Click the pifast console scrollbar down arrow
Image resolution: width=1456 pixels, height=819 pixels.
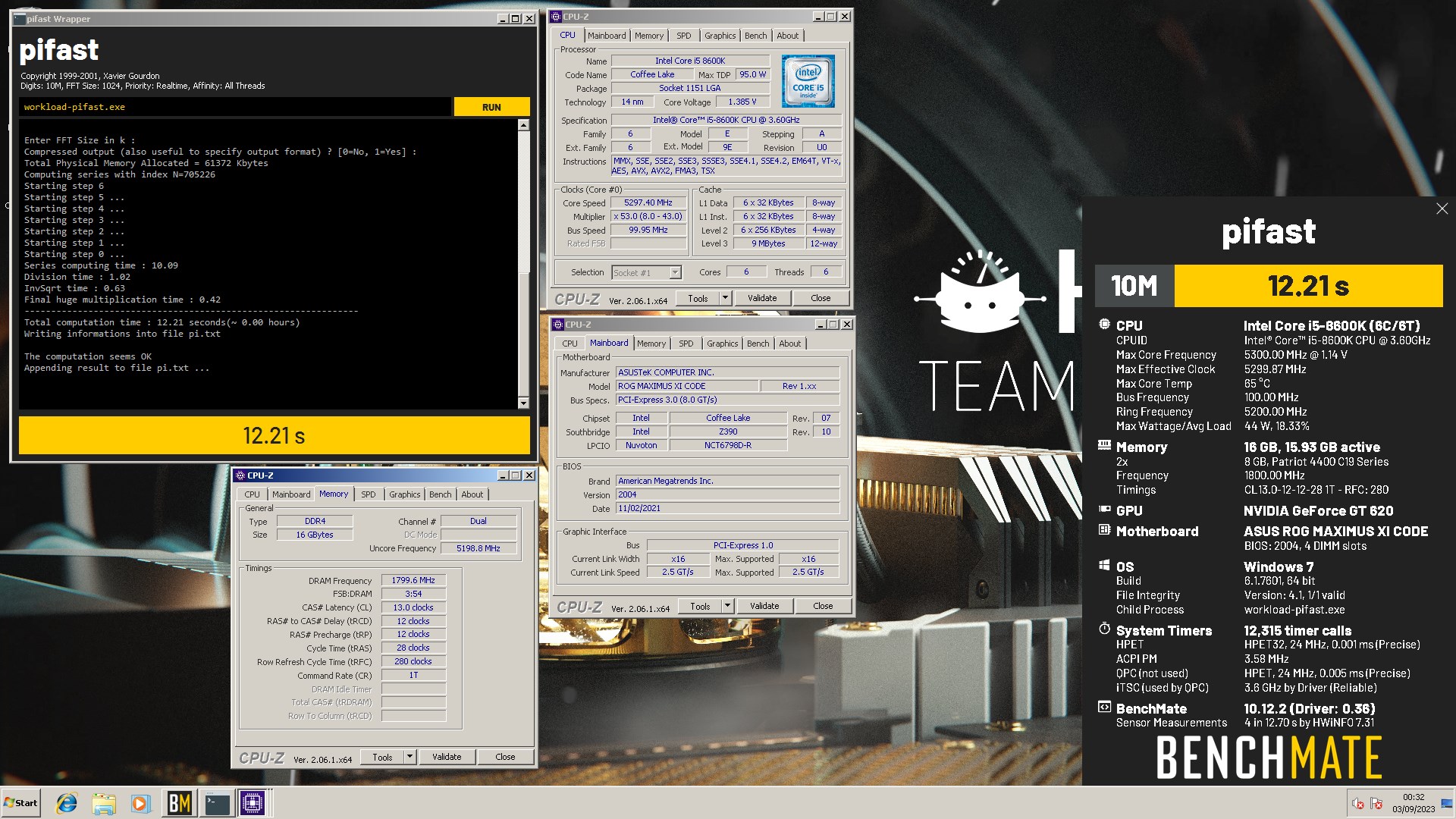[523, 403]
